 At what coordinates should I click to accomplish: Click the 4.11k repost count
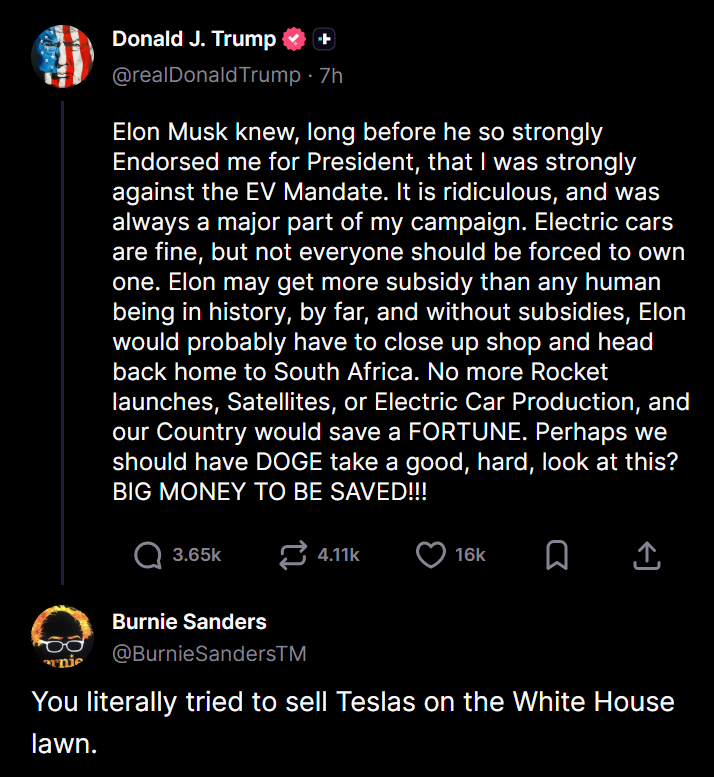tap(338, 554)
